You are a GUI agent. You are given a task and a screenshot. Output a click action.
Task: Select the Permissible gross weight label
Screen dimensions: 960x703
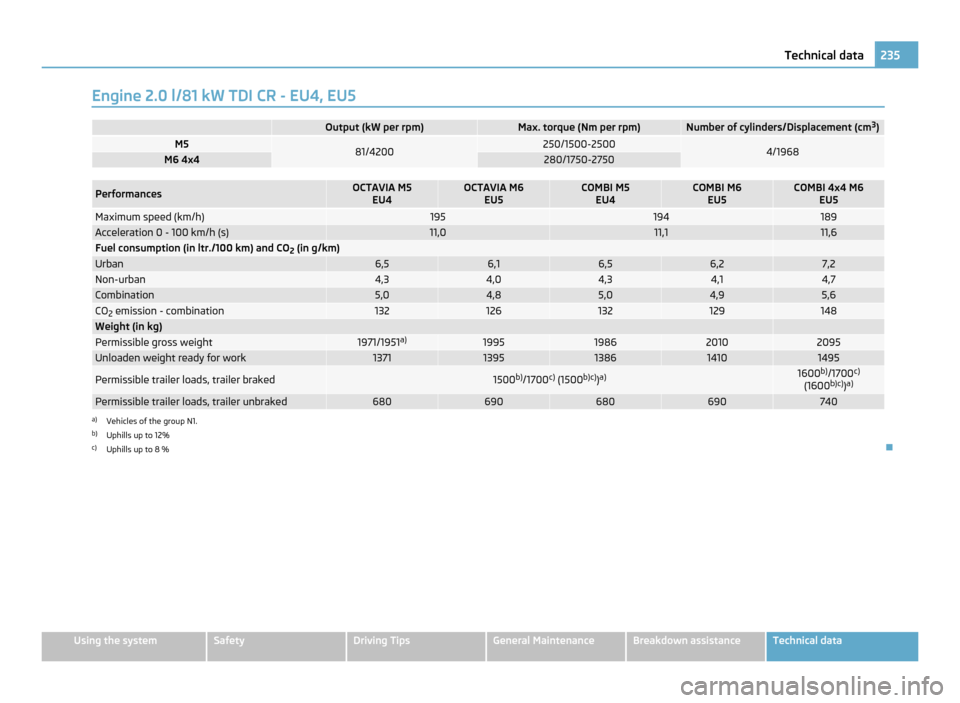click(154, 342)
